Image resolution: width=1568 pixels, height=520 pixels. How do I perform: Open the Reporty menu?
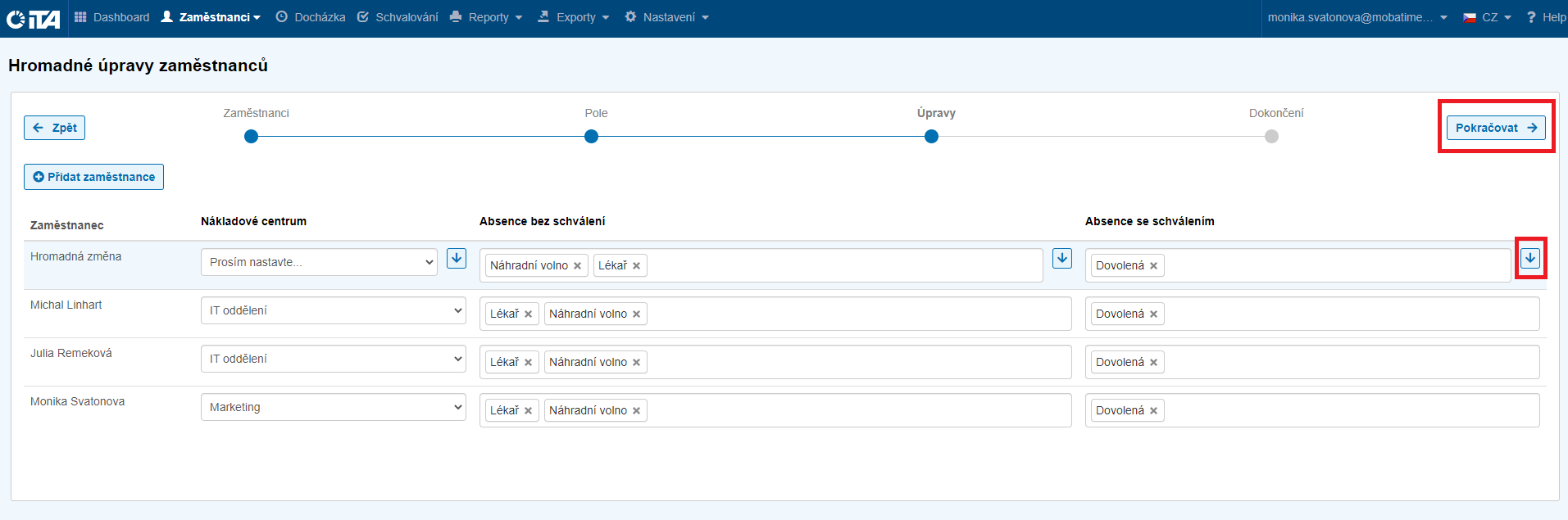click(x=487, y=17)
